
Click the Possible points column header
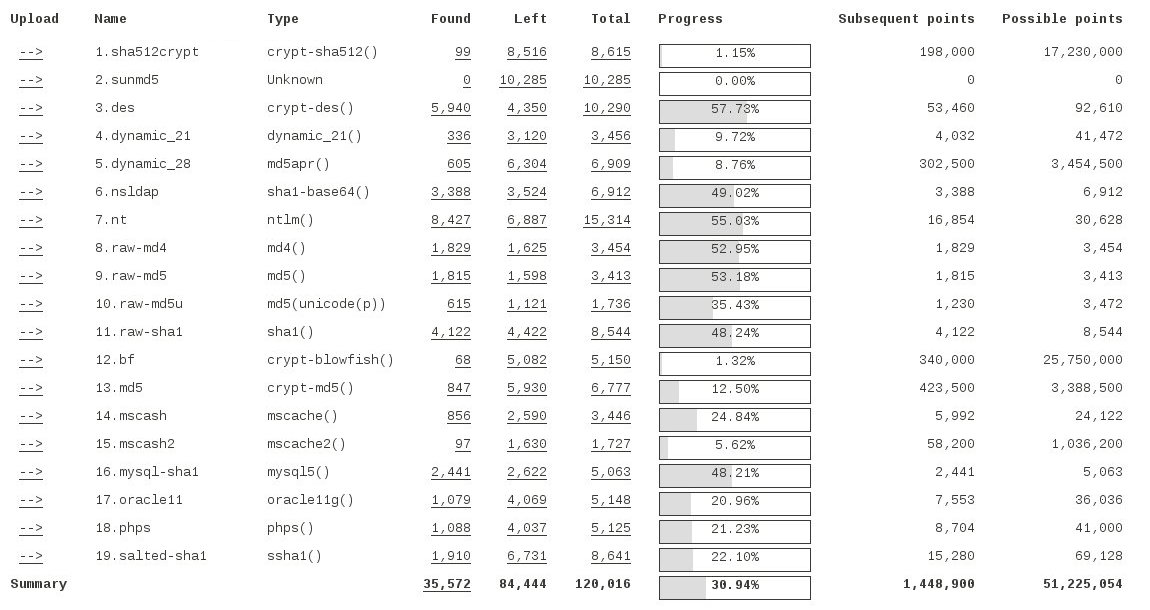1062,19
